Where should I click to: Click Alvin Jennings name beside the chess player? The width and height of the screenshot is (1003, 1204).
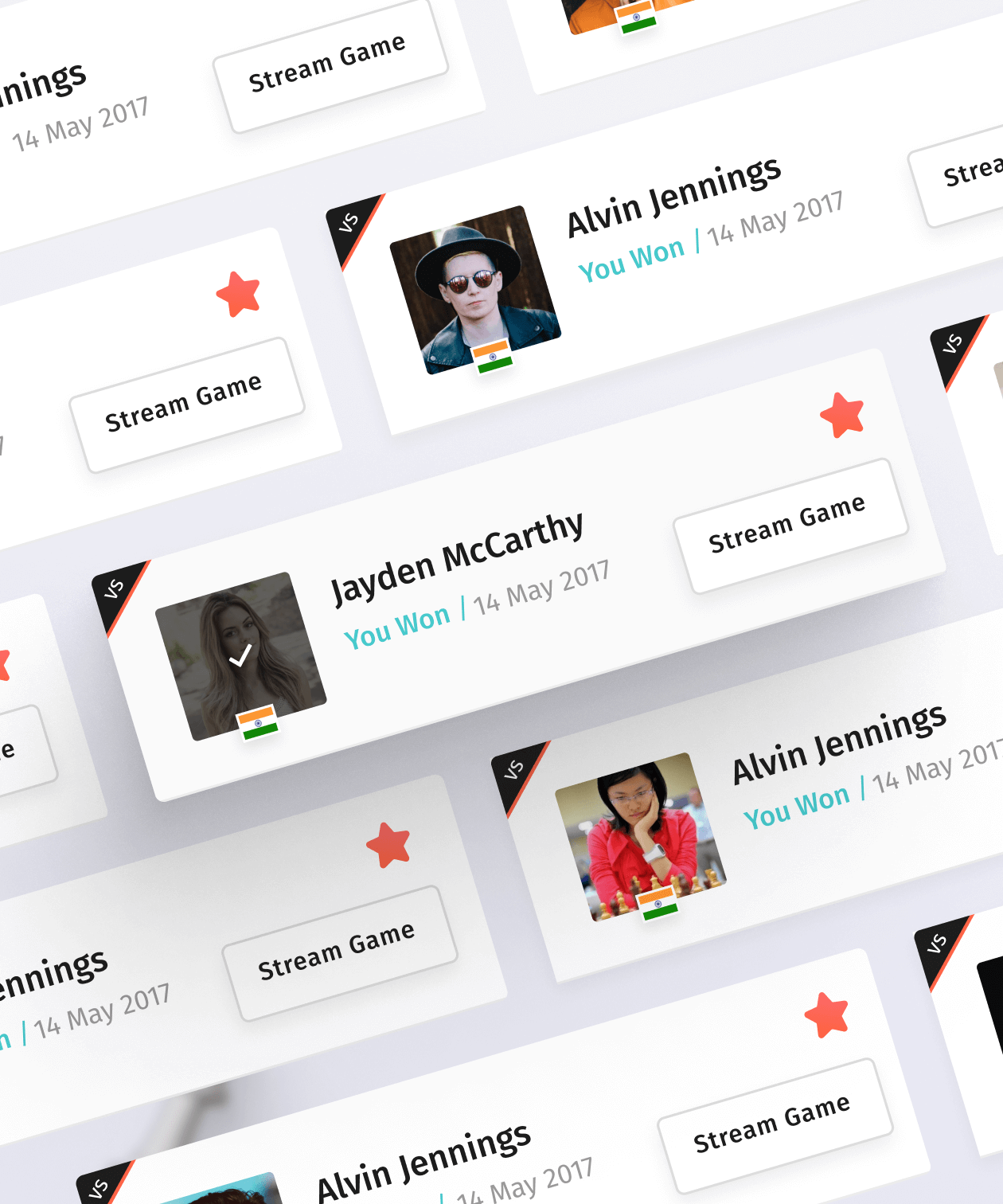click(839, 744)
